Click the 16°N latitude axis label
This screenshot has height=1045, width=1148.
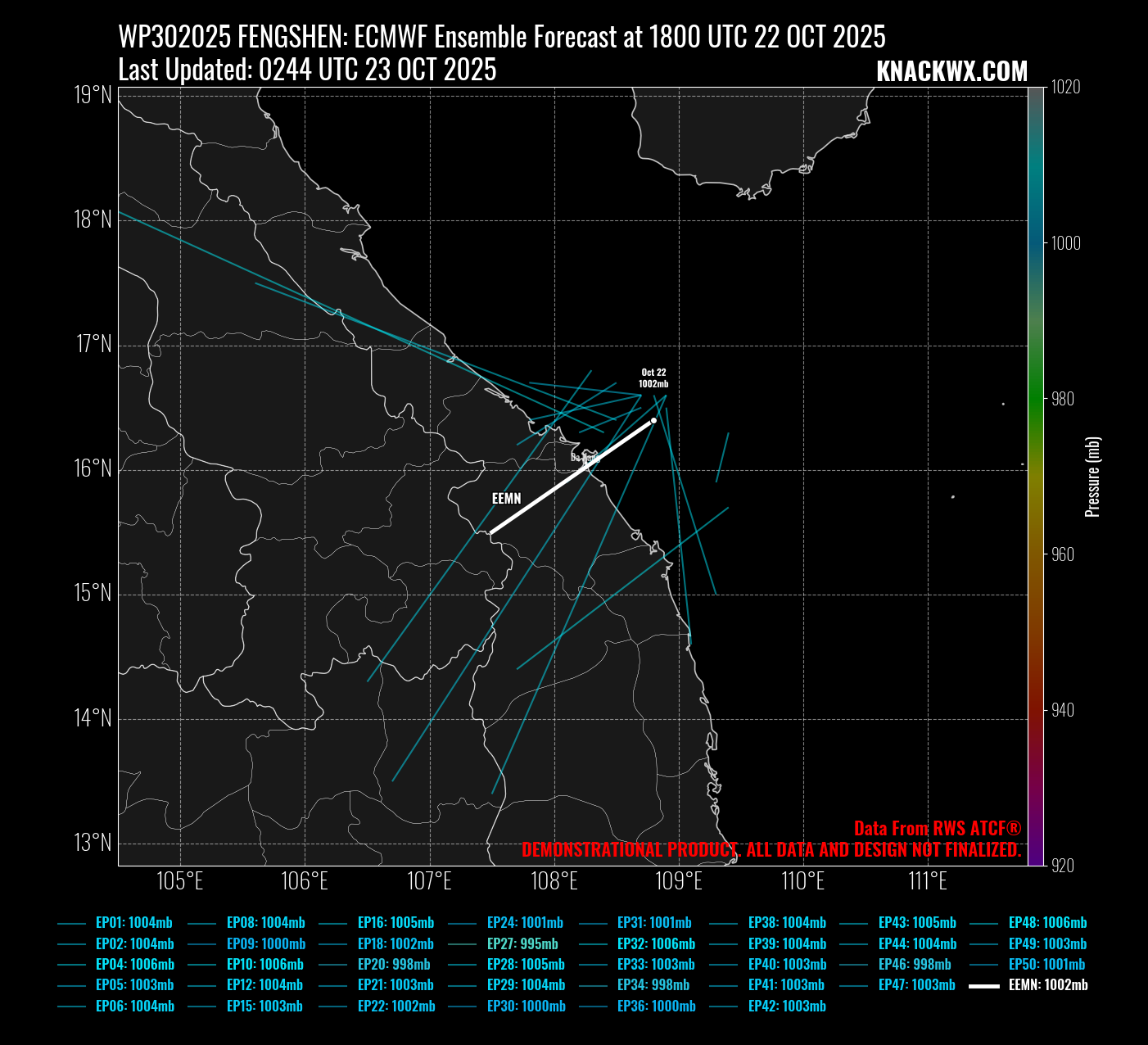pyautogui.click(x=93, y=468)
